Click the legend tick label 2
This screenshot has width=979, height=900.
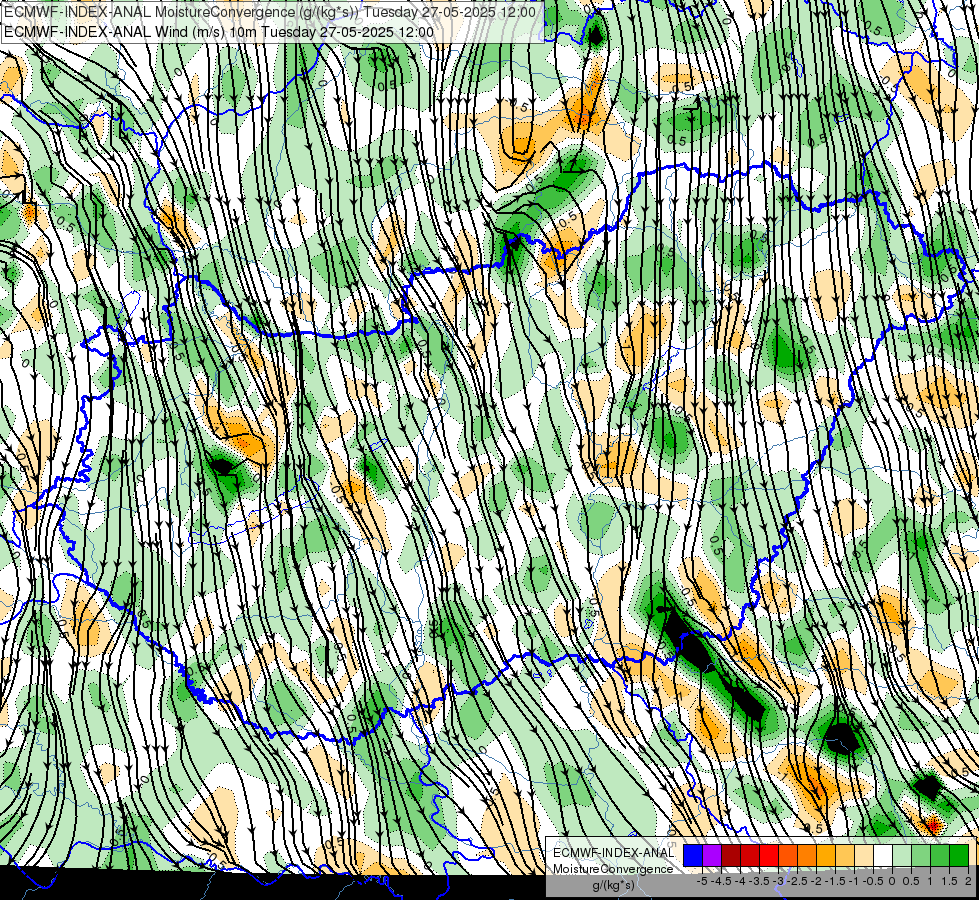[x=968, y=881]
